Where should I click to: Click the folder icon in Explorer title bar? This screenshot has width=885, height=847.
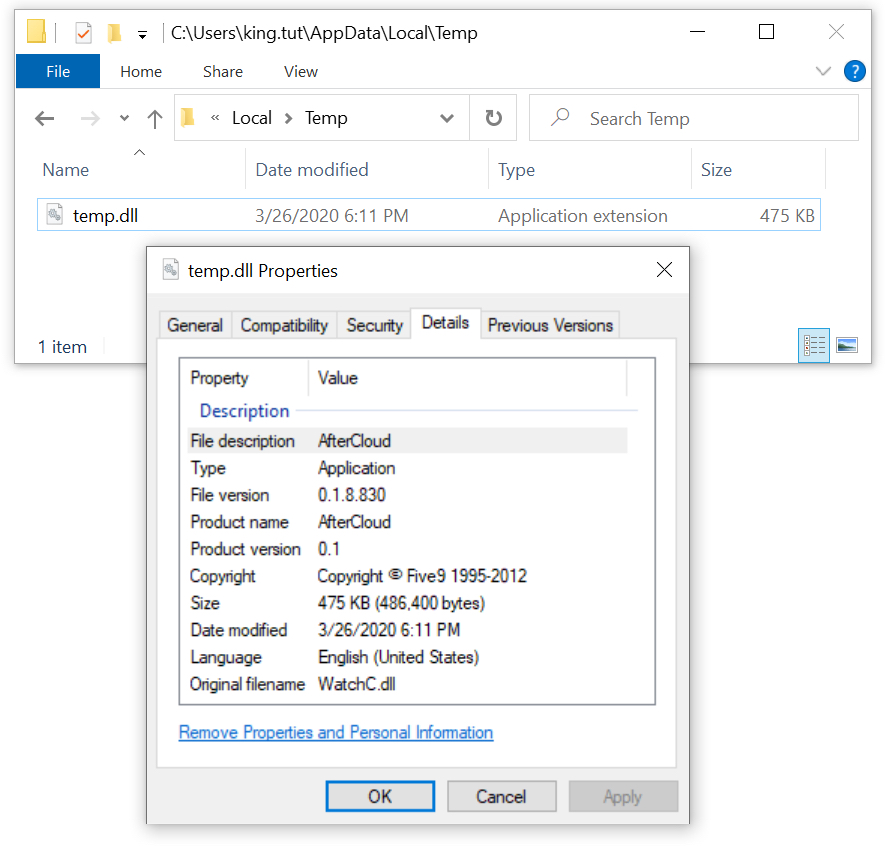point(37,32)
